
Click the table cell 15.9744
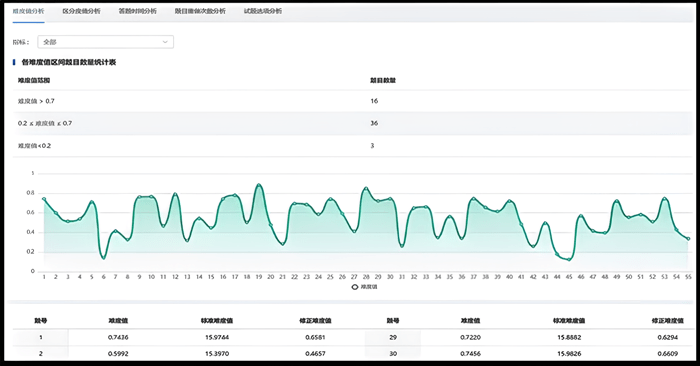[217, 337]
